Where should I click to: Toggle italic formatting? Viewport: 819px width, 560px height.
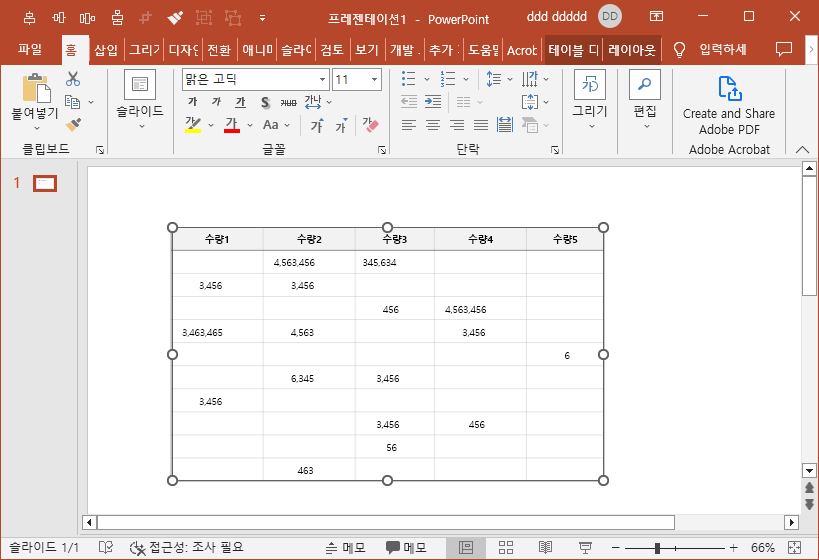point(216,102)
